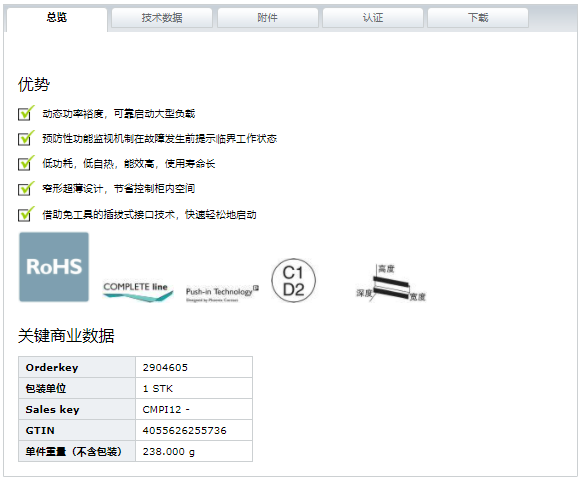Click the 关键商业数据 section heading
The width and height of the screenshot is (581, 480).
point(66,336)
